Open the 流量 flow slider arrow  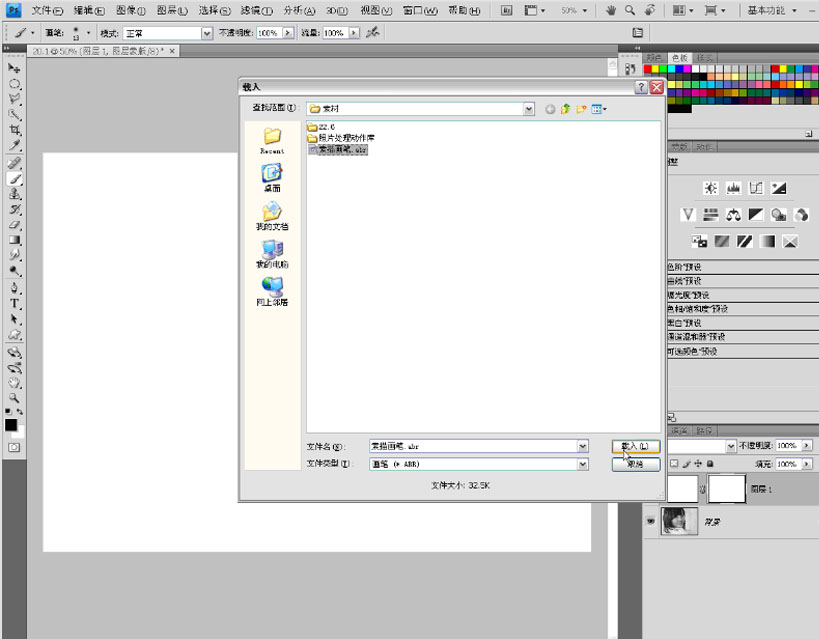point(354,33)
